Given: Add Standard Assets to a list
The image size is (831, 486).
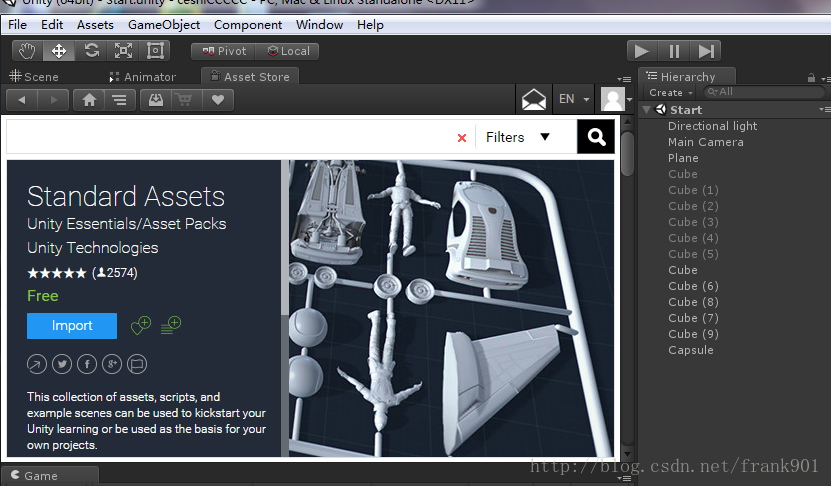Looking at the screenshot, I should 171,325.
